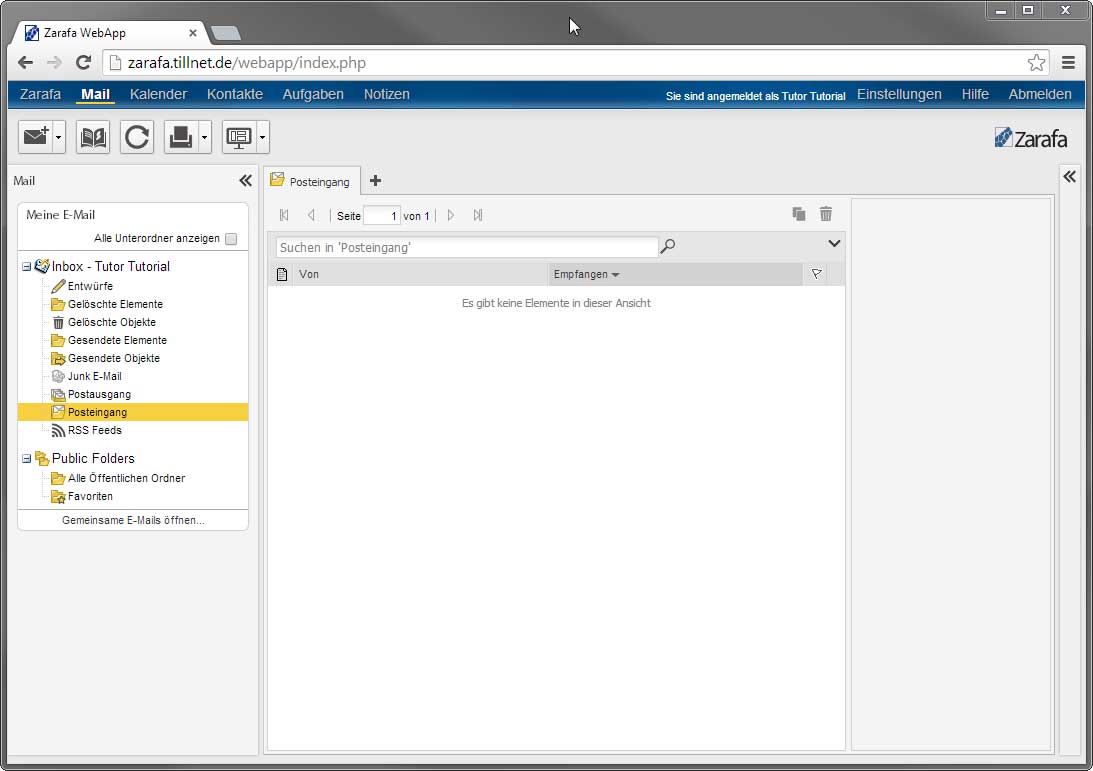Click the Zarafa logo
The width and height of the screenshot is (1093, 771).
click(x=1030, y=138)
